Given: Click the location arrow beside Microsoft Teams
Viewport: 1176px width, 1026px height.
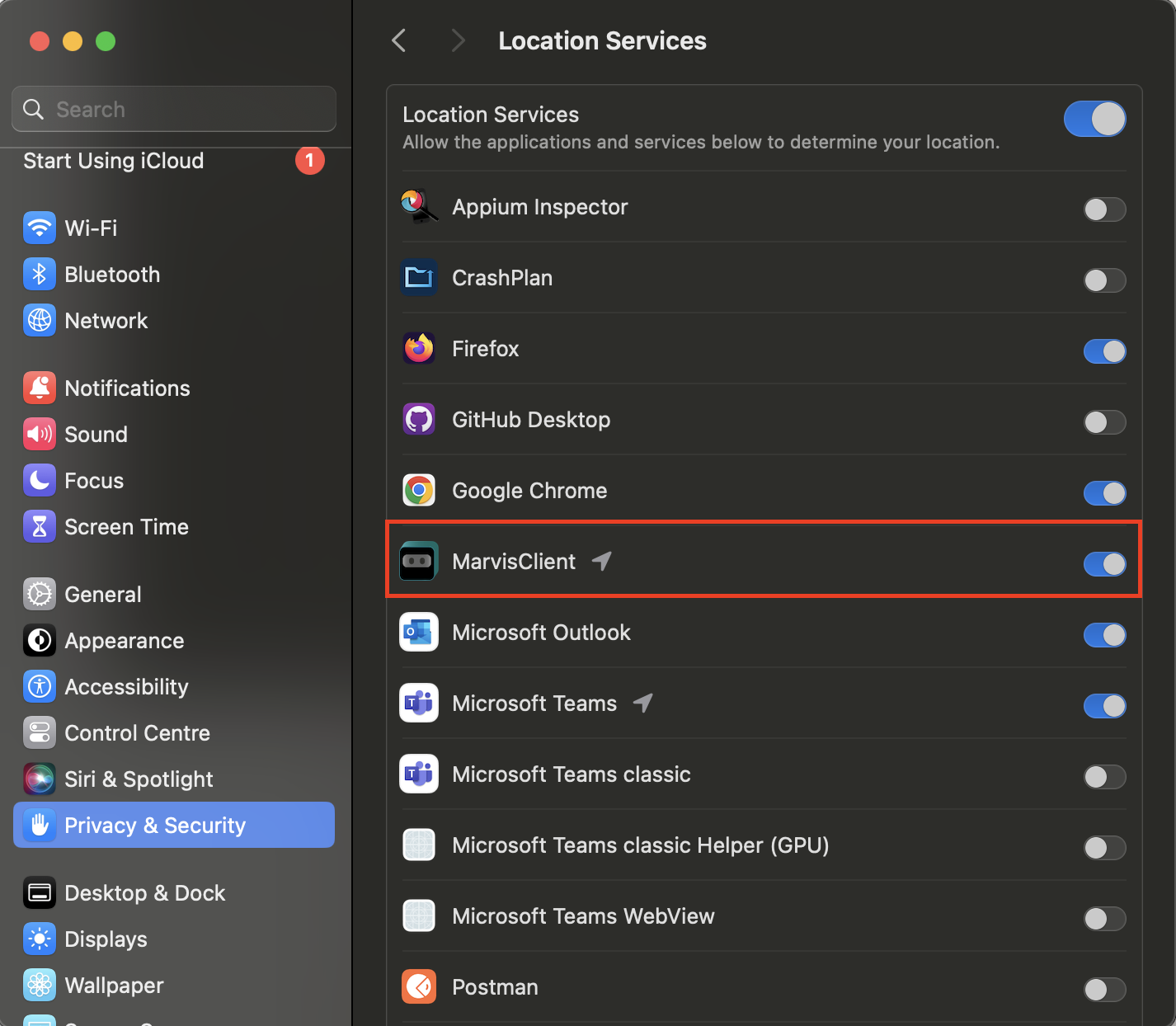Looking at the screenshot, I should [x=643, y=703].
